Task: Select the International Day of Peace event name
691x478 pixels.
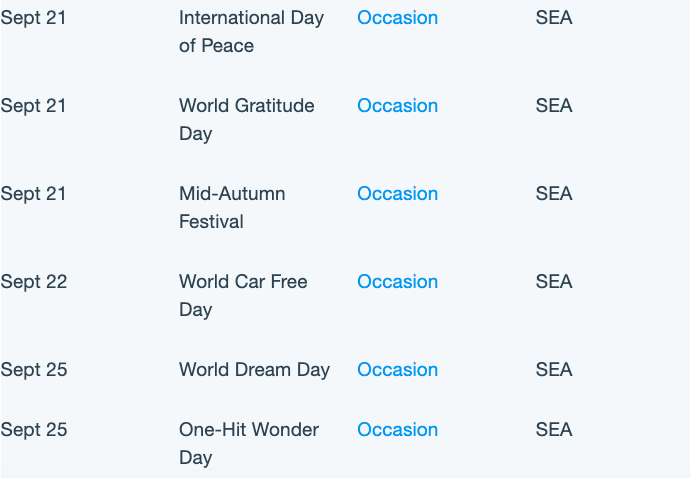Action: 251,32
